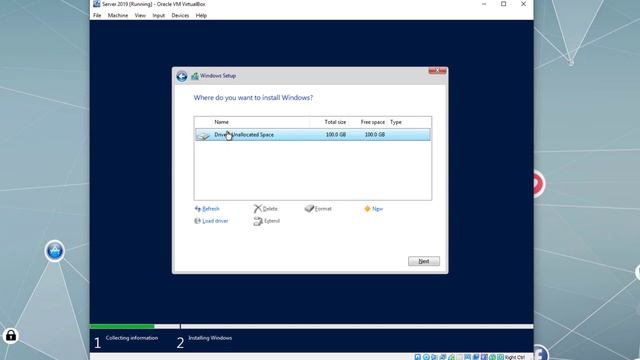The width and height of the screenshot is (640, 360).
Task: Click the Name column header
Action: pos(222,122)
